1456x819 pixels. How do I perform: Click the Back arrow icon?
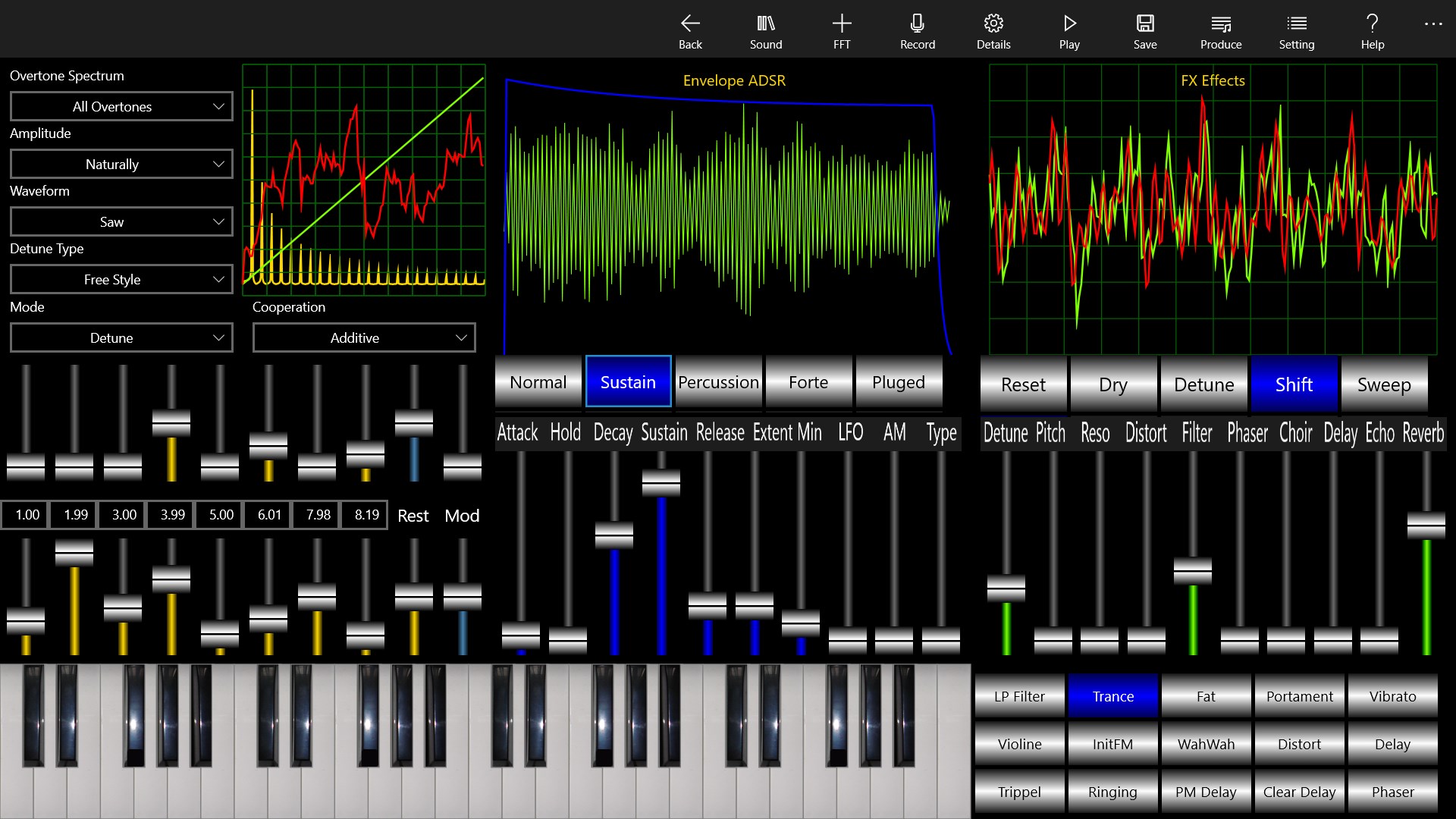[x=690, y=24]
